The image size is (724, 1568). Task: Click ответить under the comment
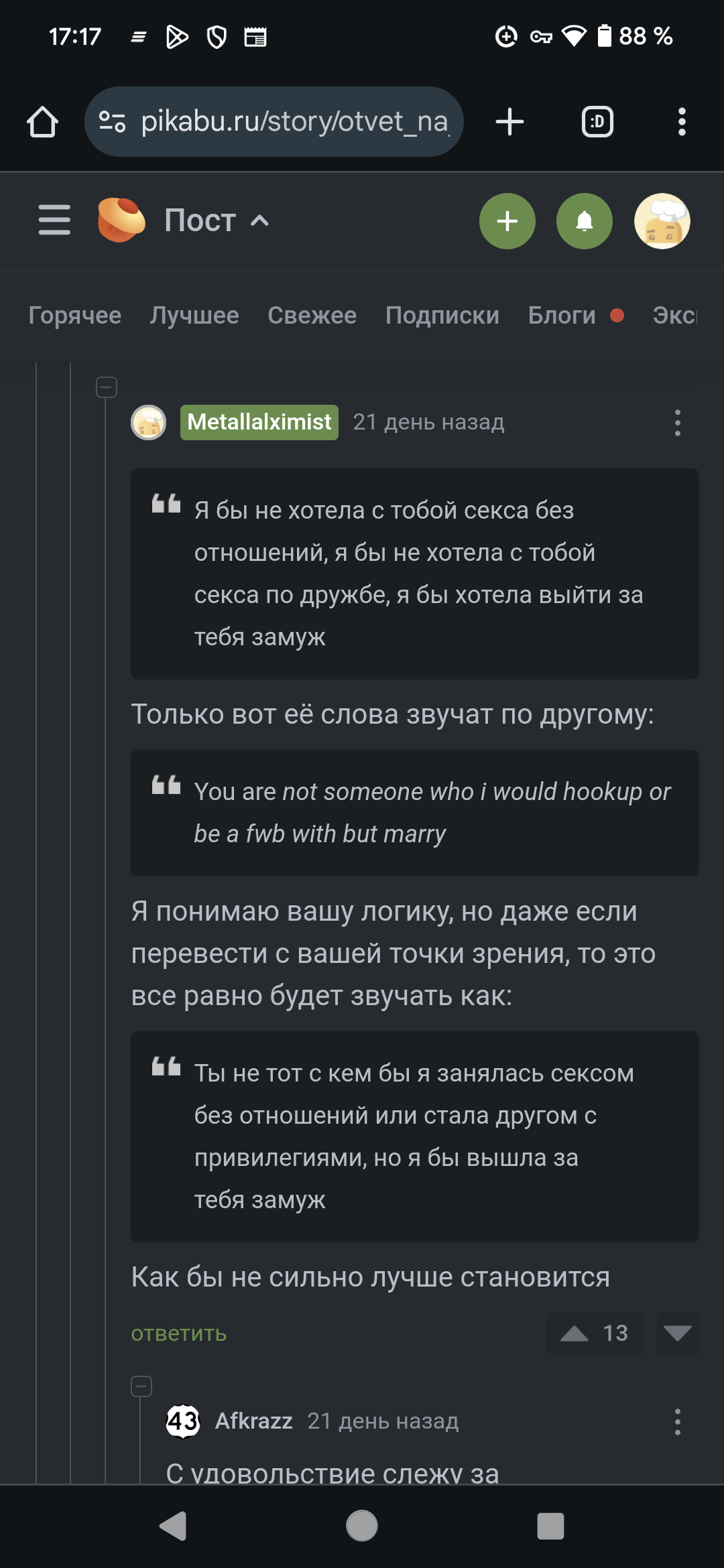pyautogui.click(x=179, y=1333)
